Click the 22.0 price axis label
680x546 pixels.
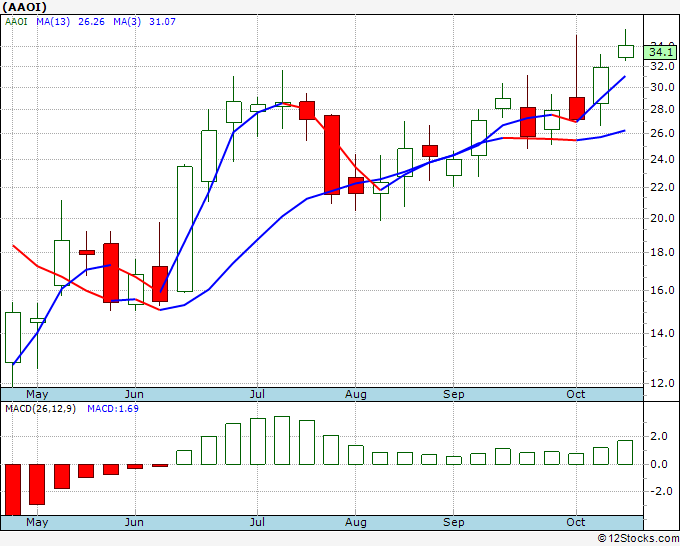(662, 187)
